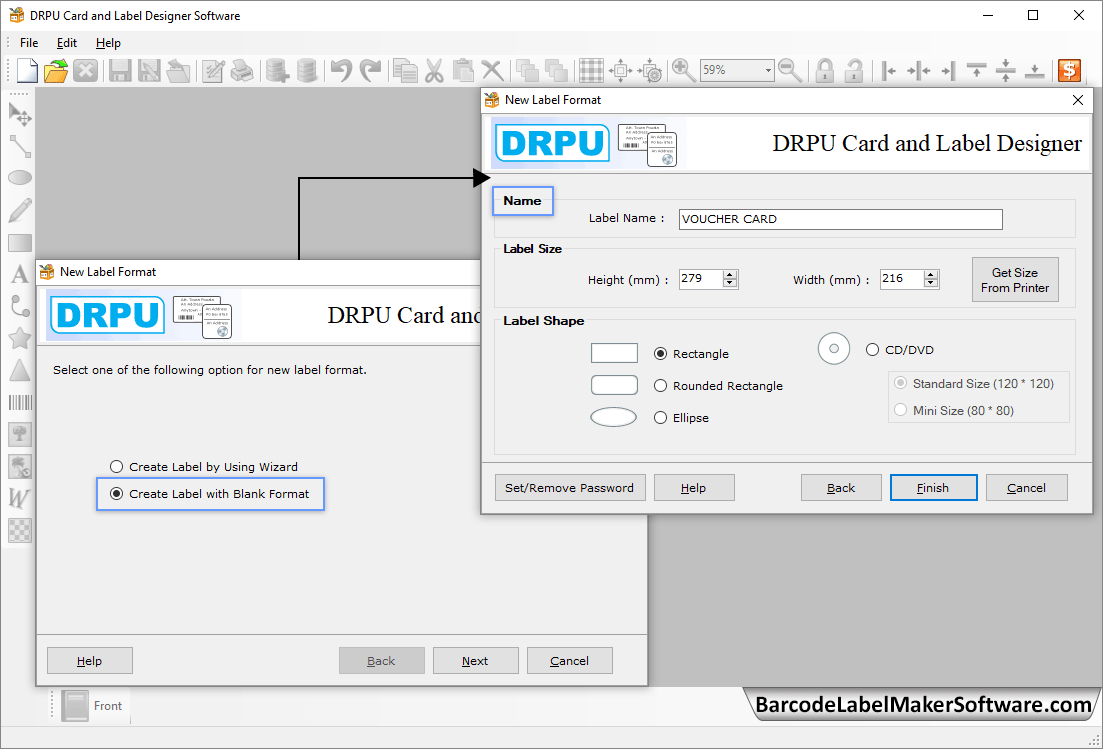This screenshot has width=1103, height=749.
Task: Click Get Size From Printer button
Action: pyautogui.click(x=1014, y=280)
